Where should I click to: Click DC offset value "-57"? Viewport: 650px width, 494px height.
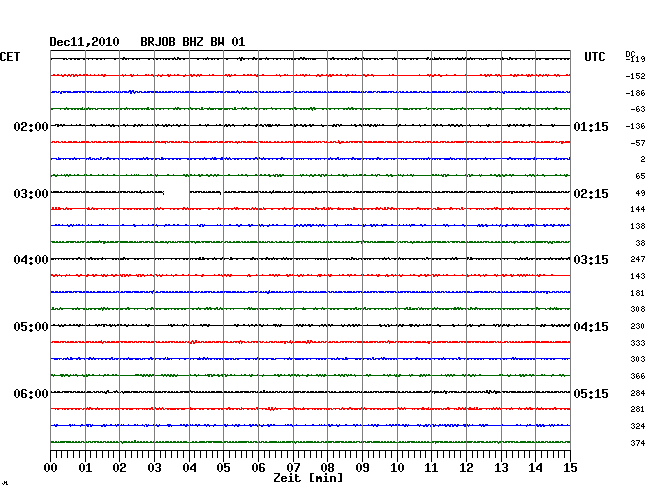(638, 143)
